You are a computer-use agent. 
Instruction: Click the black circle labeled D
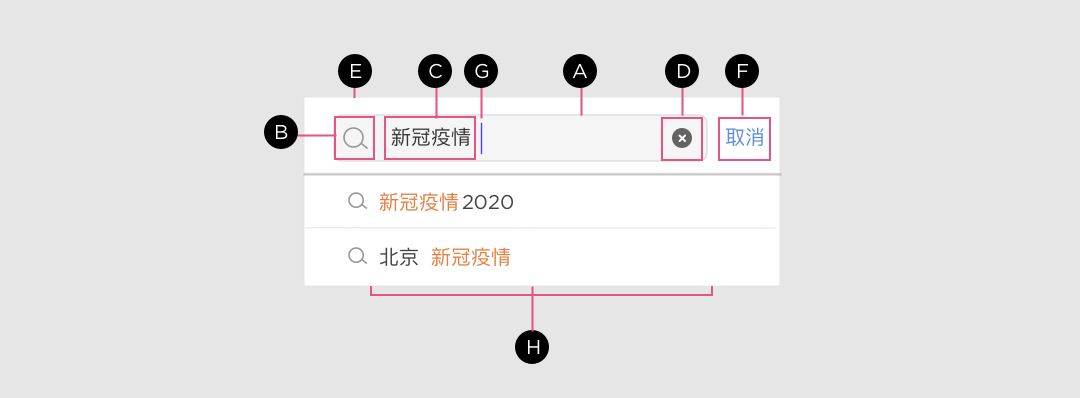[x=682, y=71]
